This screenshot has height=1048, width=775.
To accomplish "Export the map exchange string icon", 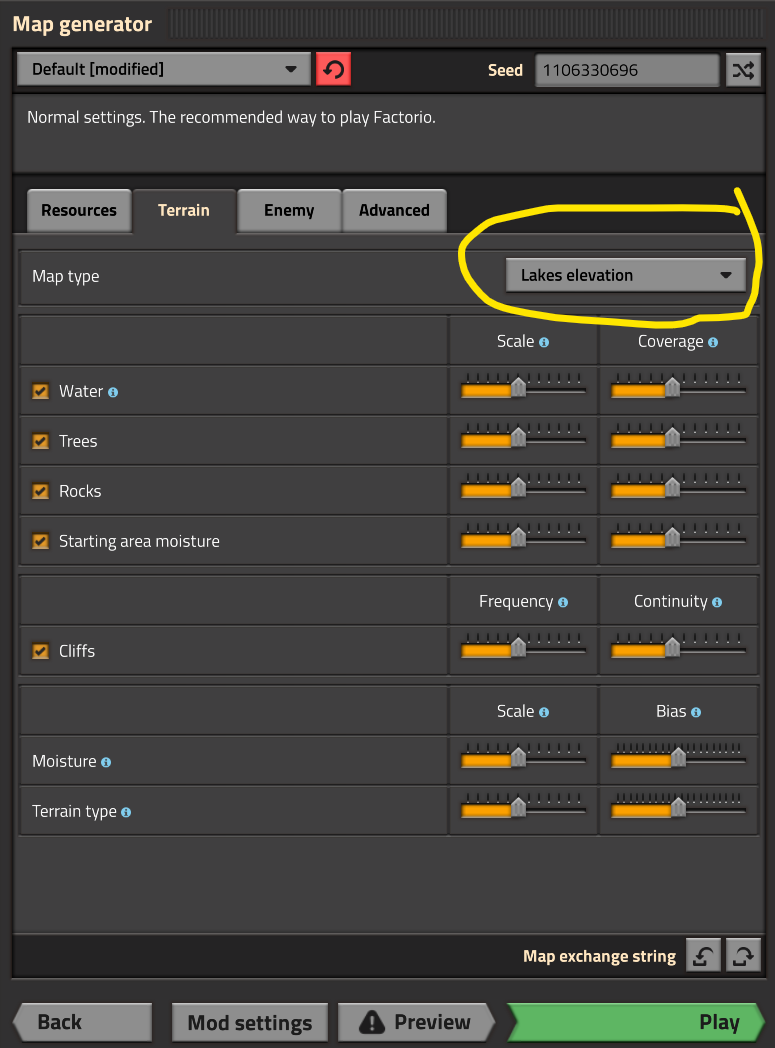I will click(744, 956).
